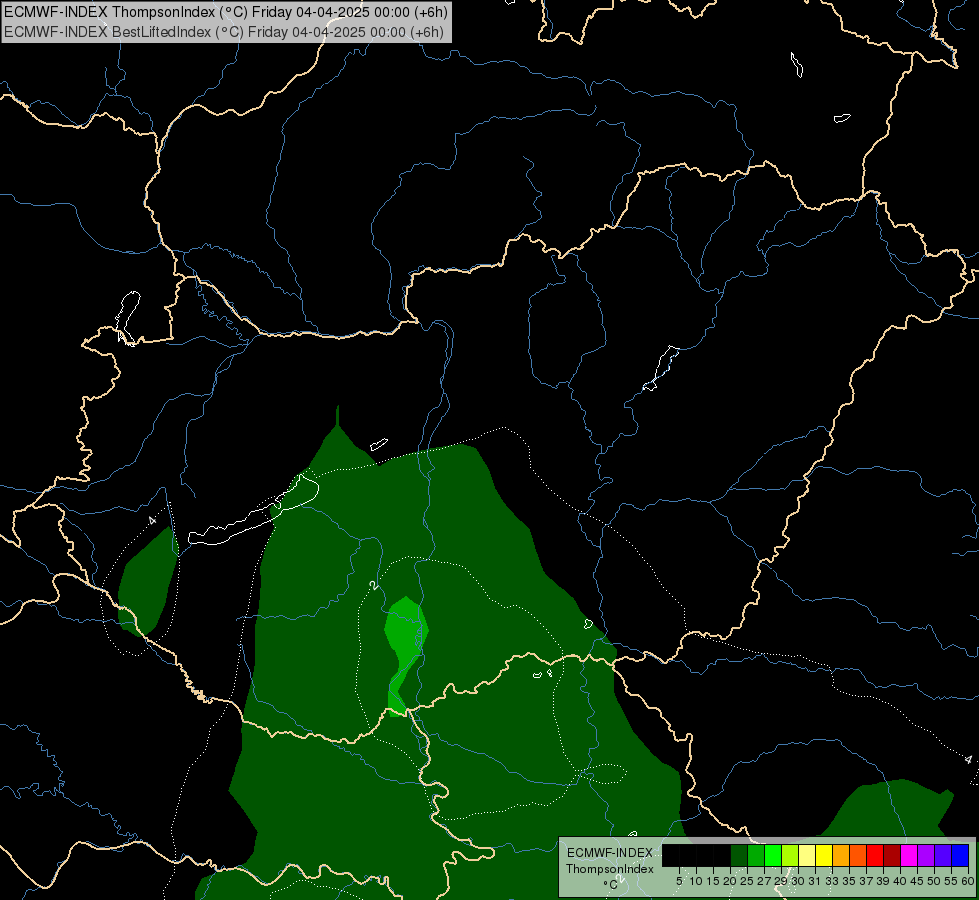
Task: Pick the pale yellow 30-31 legend swatch
Action: 807,855
